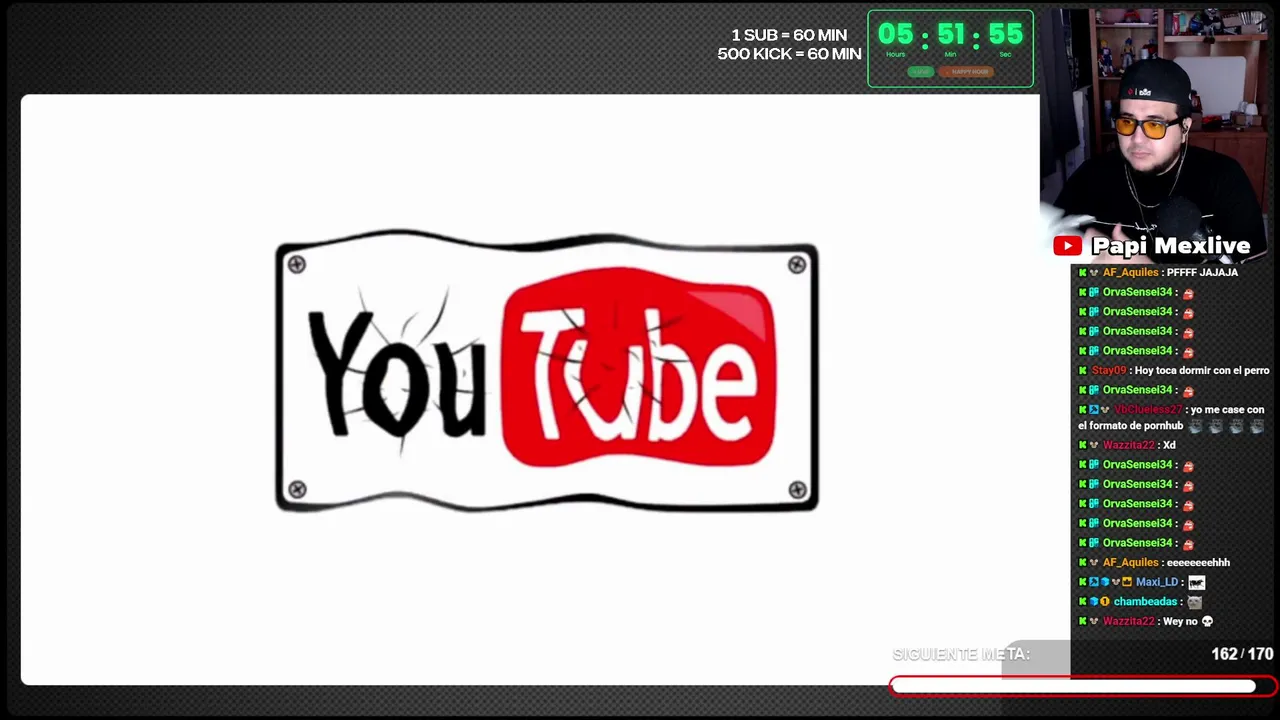Click the minutes value "51" in timer
Image resolution: width=1280 pixels, height=720 pixels.
[x=951, y=35]
